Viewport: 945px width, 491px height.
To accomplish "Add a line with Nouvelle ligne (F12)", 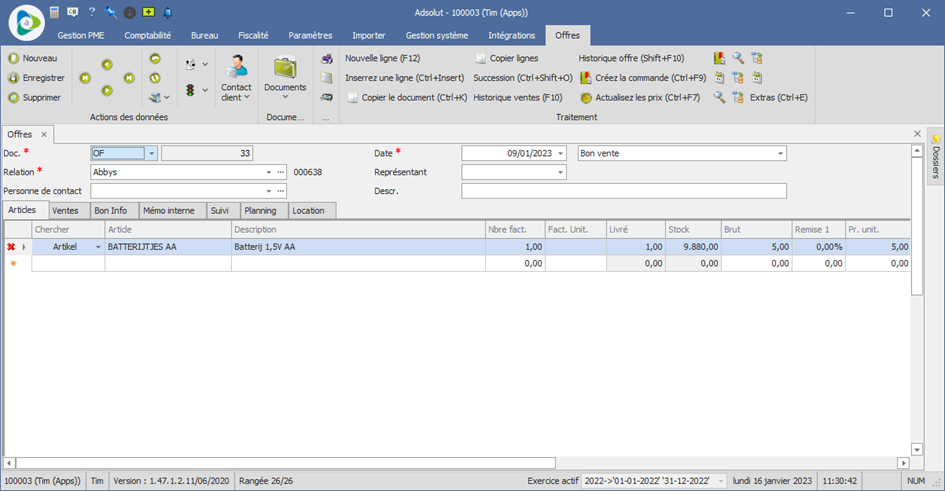I will point(383,58).
